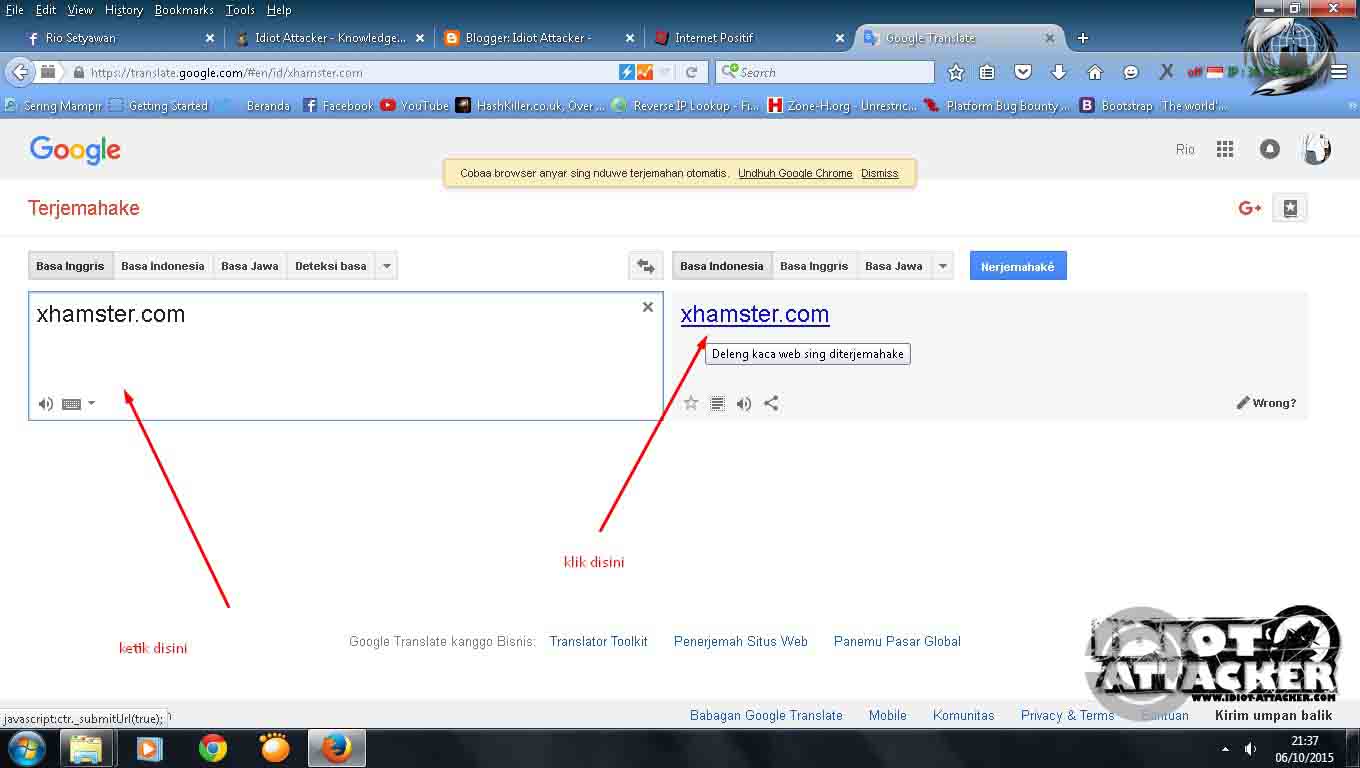
Task: Share the translation icon
Action: click(x=771, y=403)
